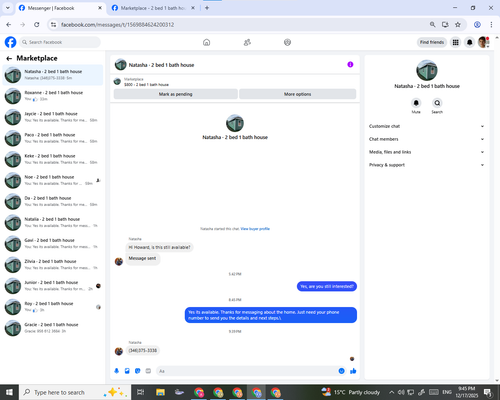The height and width of the screenshot is (400, 500).
Task: Open the Facebook Home icon
Action: point(207,42)
